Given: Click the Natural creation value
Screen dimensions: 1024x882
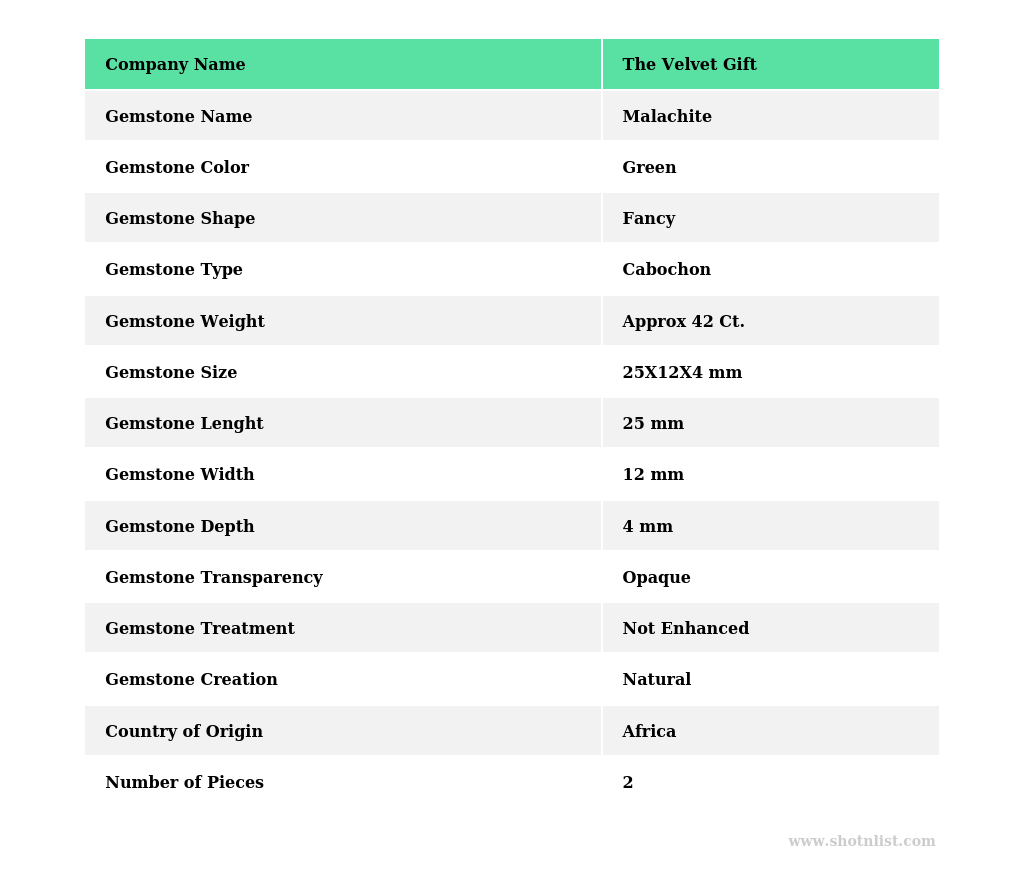Looking at the screenshot, I should point(656,680).
